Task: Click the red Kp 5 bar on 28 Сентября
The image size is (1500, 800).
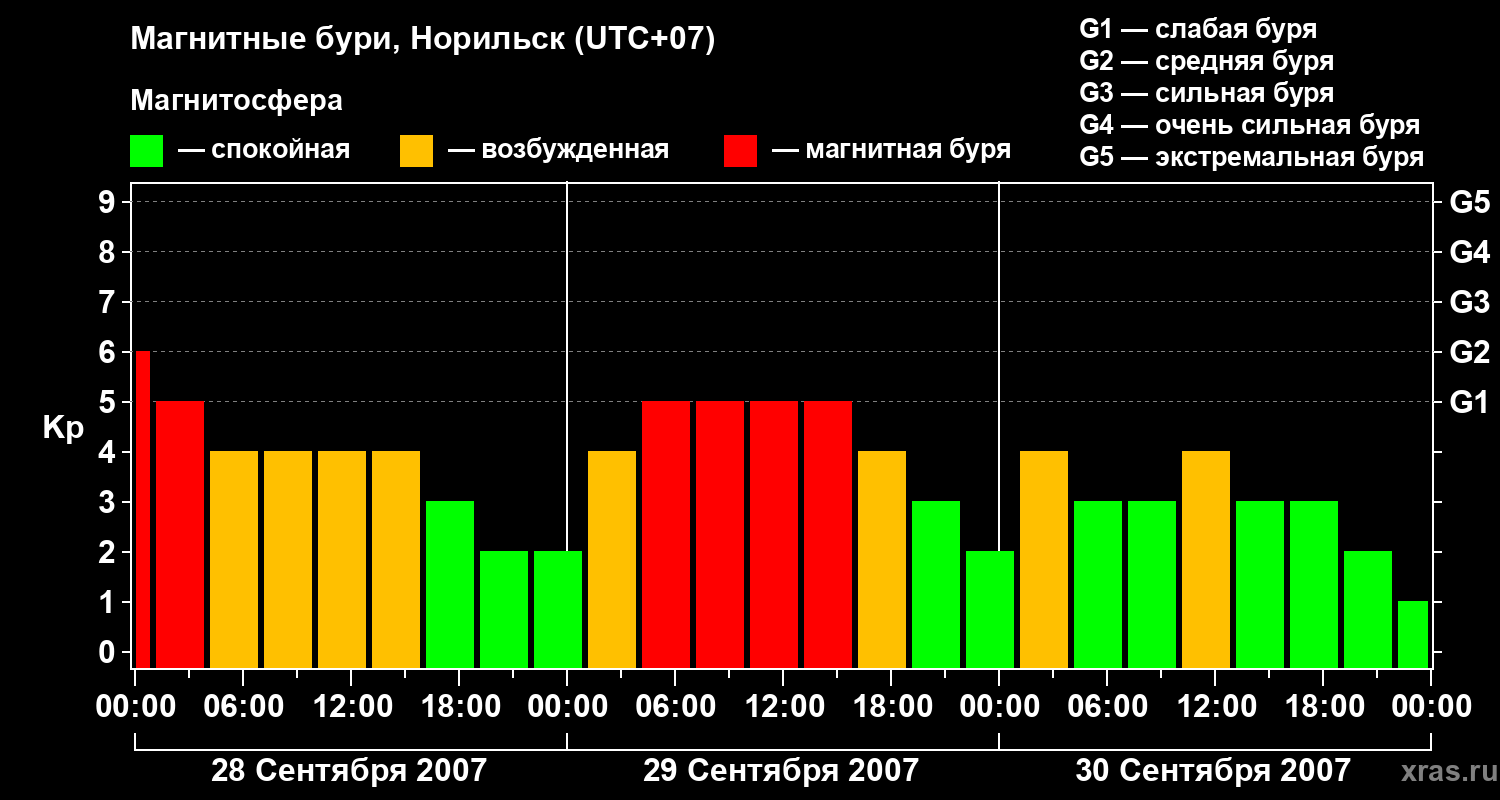Action: (x=180, y=534)
